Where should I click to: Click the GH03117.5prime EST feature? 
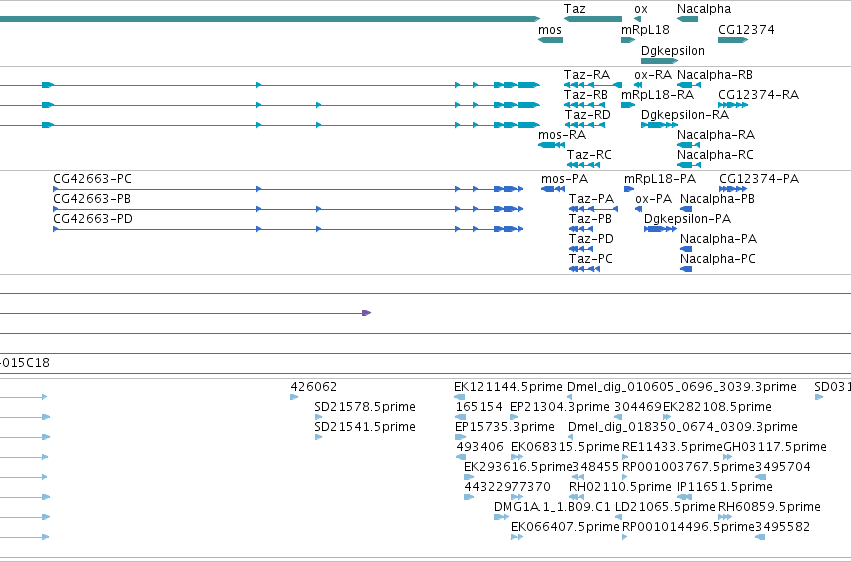tap(728, 457)
